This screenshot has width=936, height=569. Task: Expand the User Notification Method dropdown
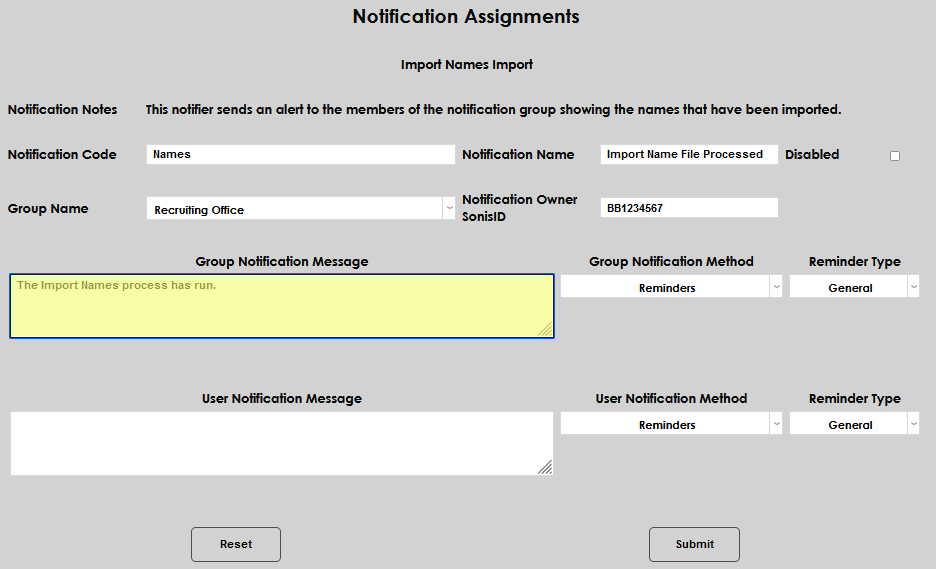[x=671, y=425]
